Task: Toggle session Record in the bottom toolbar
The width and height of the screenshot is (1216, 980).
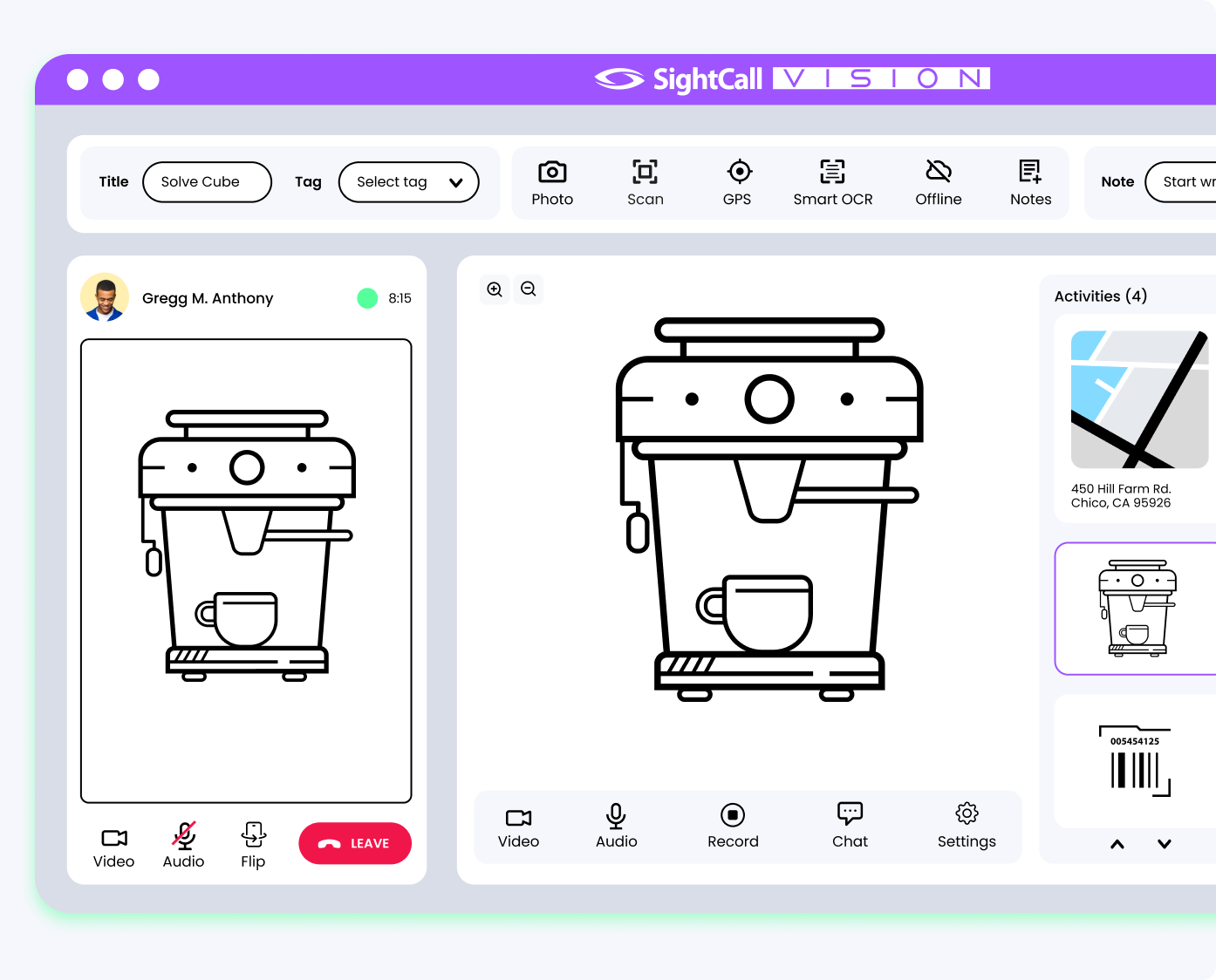Action: point(733,827)
